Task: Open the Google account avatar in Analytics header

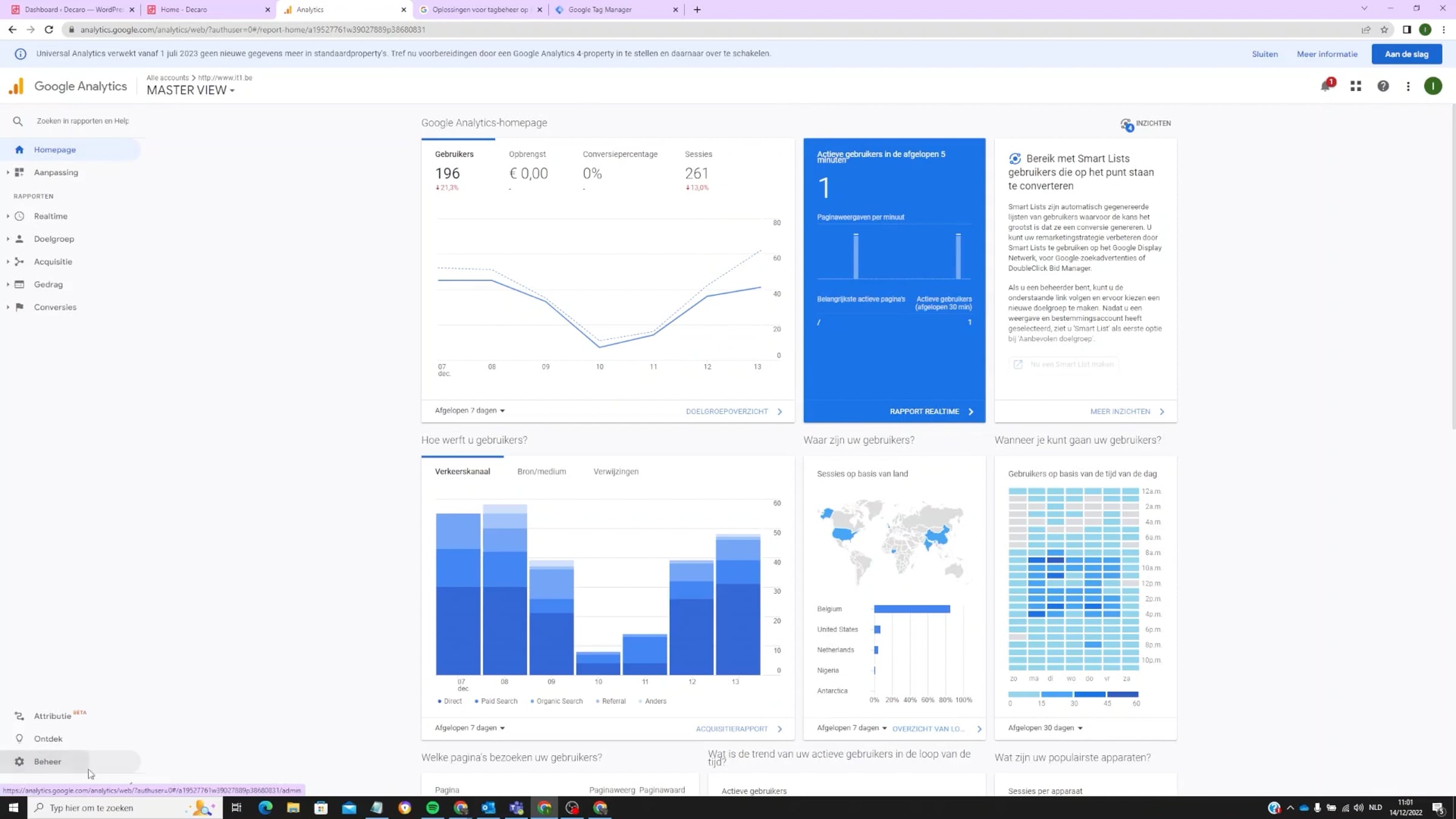Action: 1433,86
